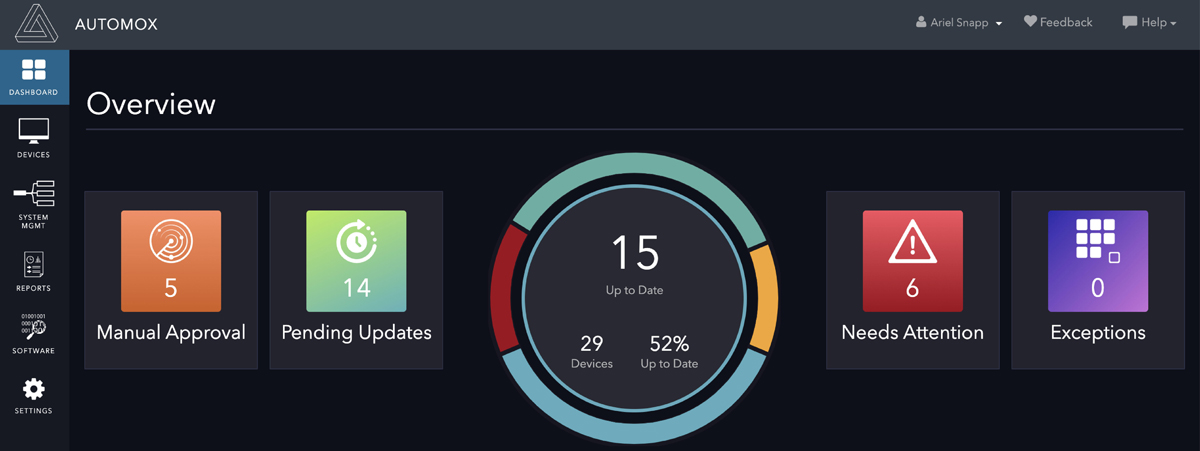Click the large 15 Up to Date number
The image size is (1200, 451).
(635, 253)
